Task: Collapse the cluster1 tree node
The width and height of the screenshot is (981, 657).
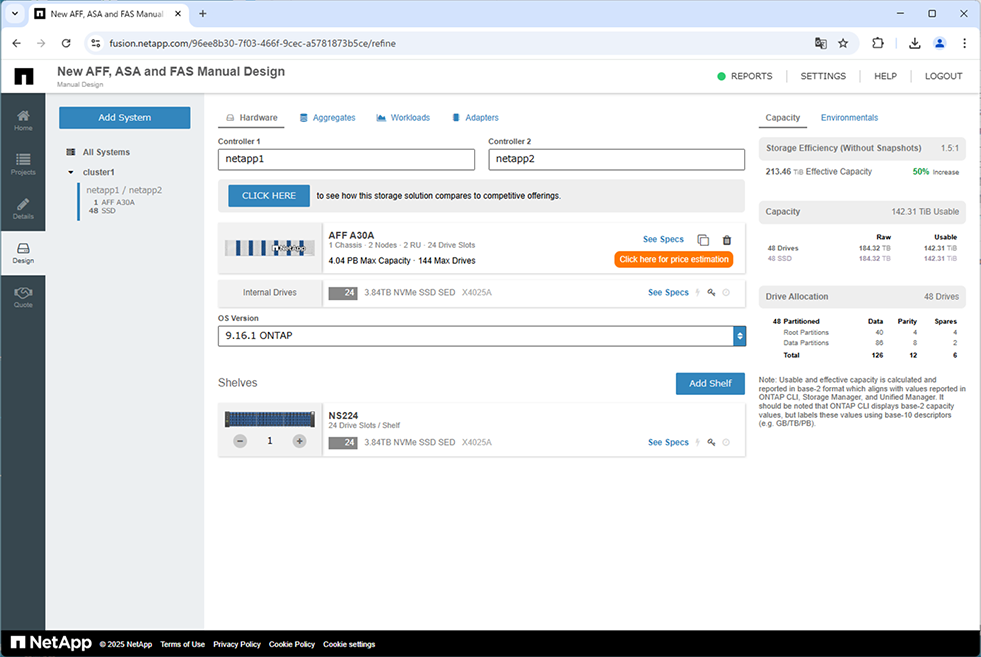Action: pyautogui.click(x=71, y=172)
